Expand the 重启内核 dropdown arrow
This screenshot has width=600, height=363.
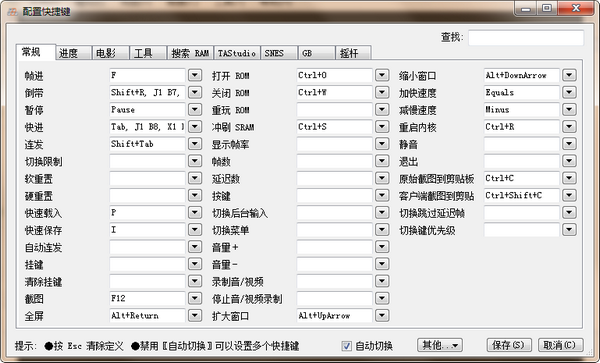(569, 127)
